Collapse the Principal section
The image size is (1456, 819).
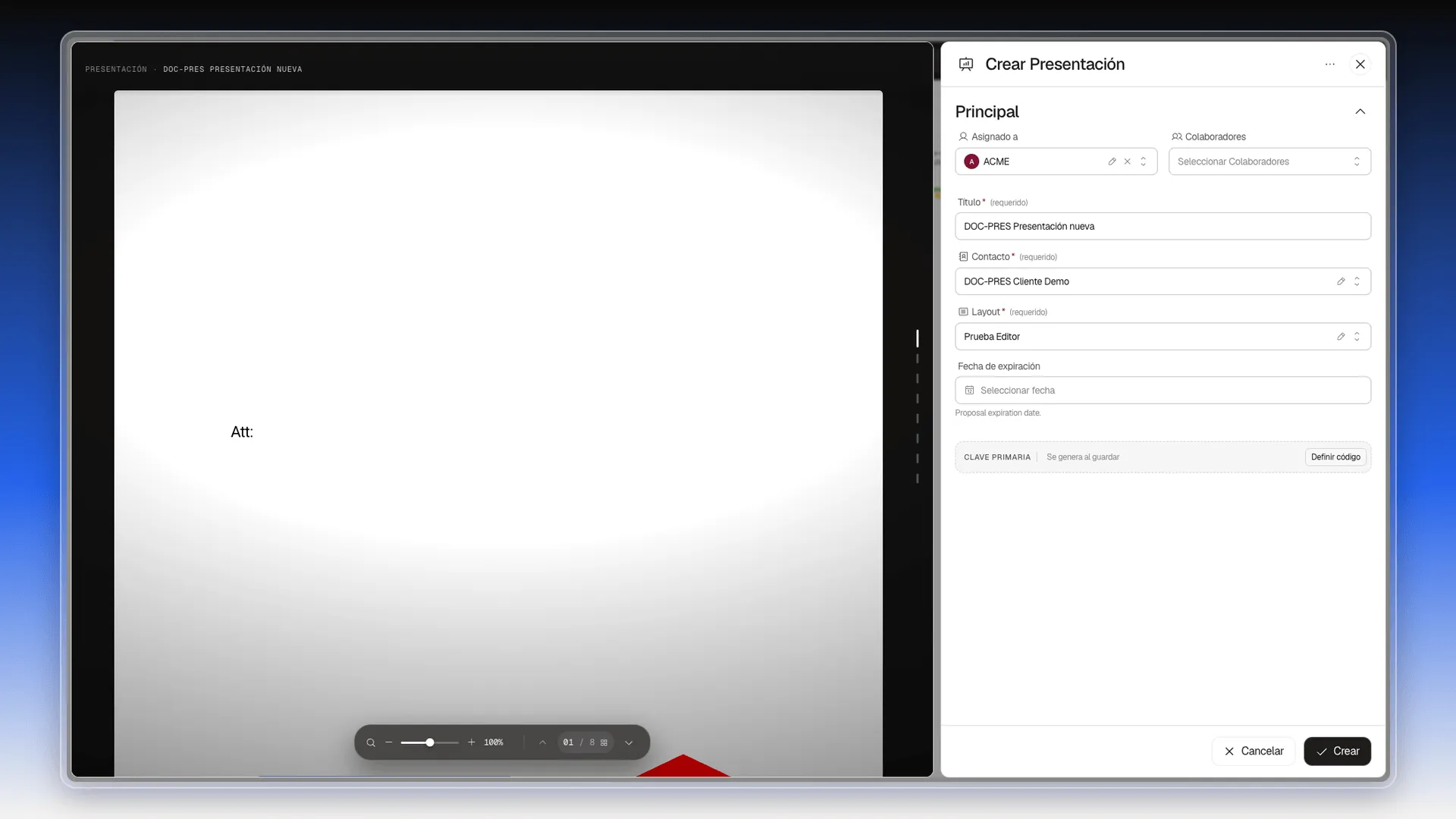[1360, 111]
